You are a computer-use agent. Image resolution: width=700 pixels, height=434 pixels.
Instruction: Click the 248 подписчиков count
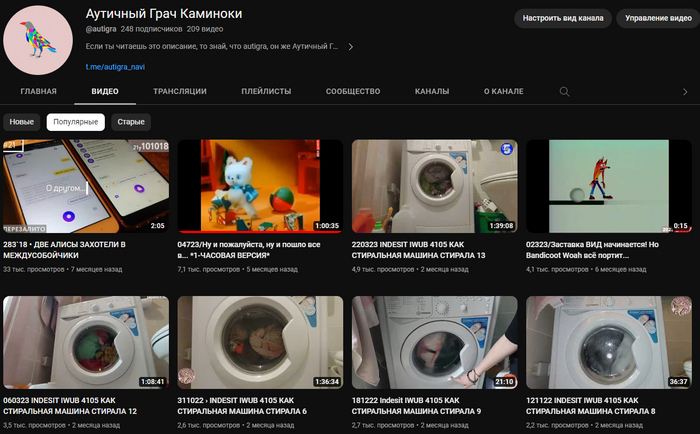pyautogui.click(x=151, y=29)
